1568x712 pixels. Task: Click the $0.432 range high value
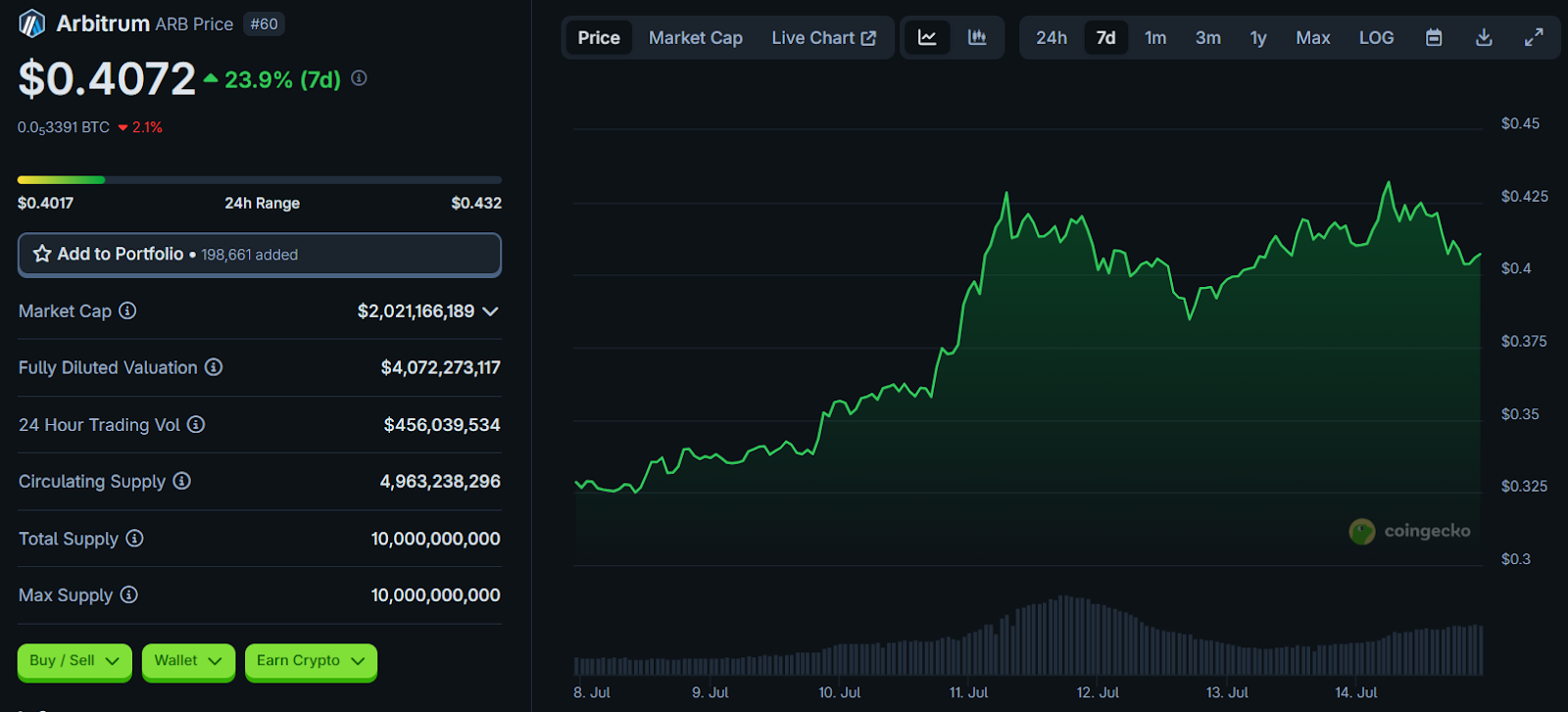click(476, 203)
